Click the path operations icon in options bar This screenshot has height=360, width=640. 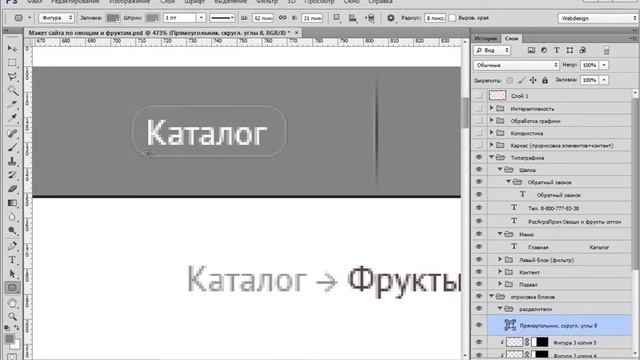pos(337,18)
